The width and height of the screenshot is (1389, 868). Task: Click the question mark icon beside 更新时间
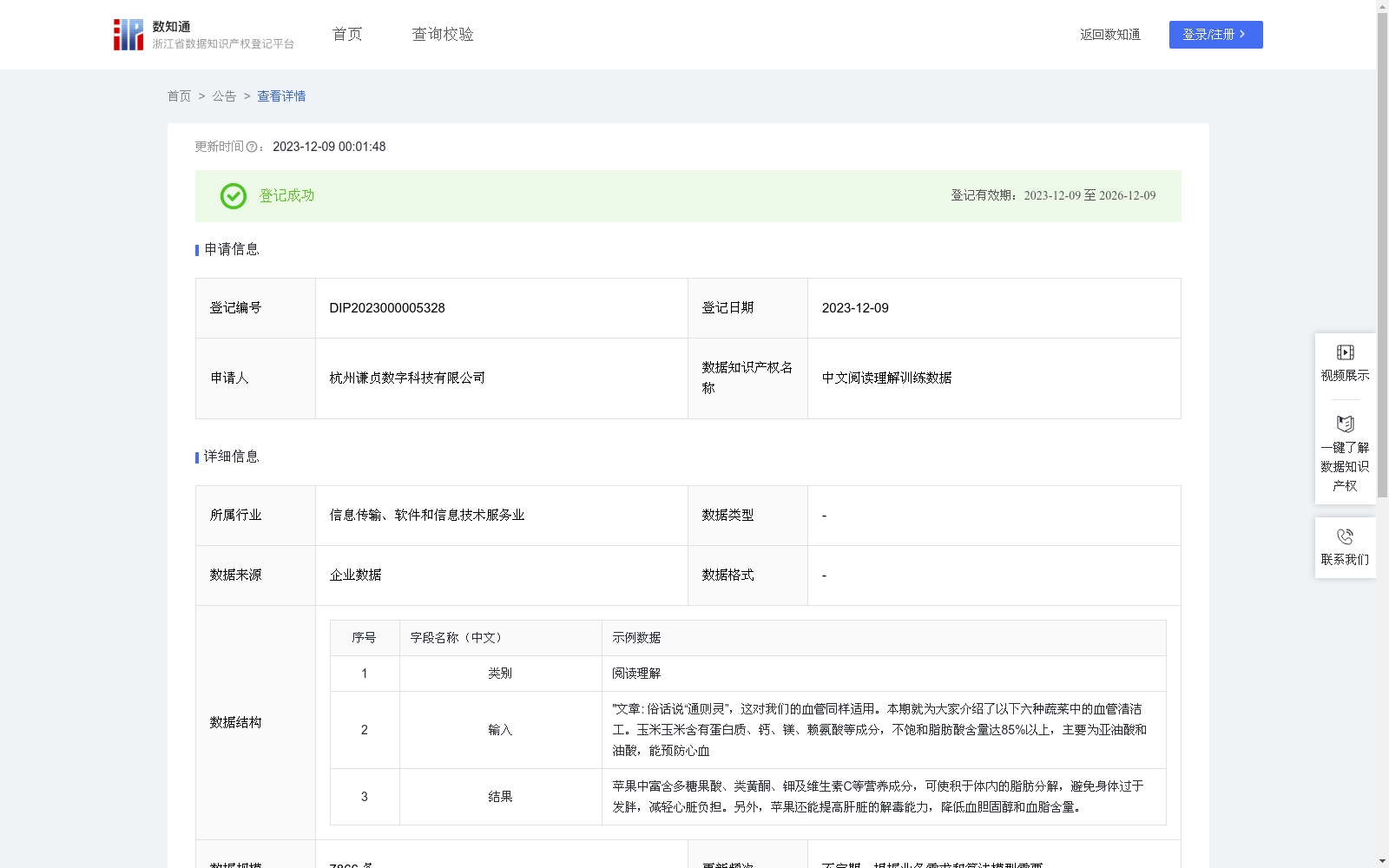click(252, 147)
